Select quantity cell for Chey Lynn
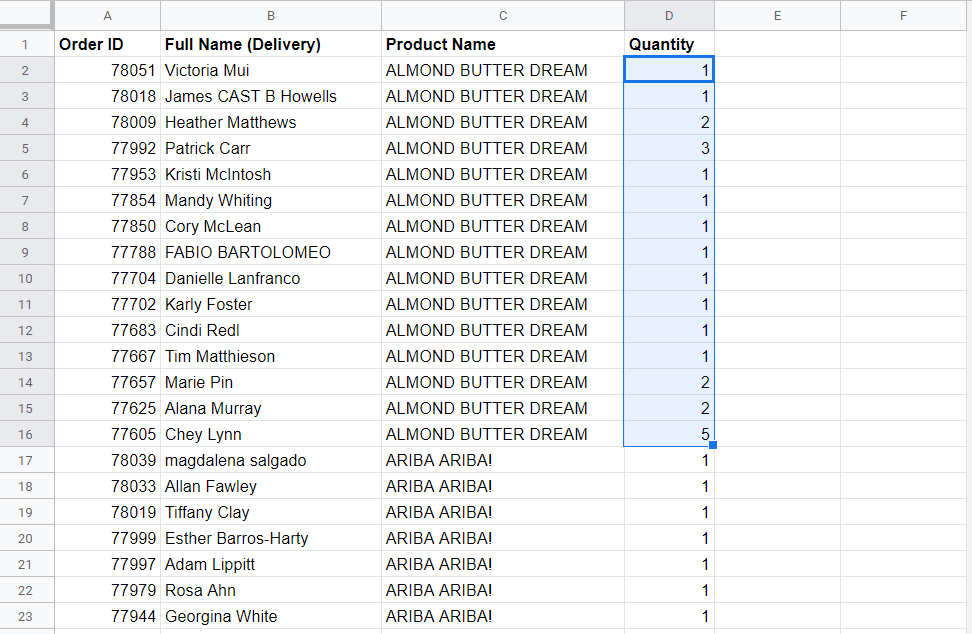 pyautogui.click(x=669, y=434)
